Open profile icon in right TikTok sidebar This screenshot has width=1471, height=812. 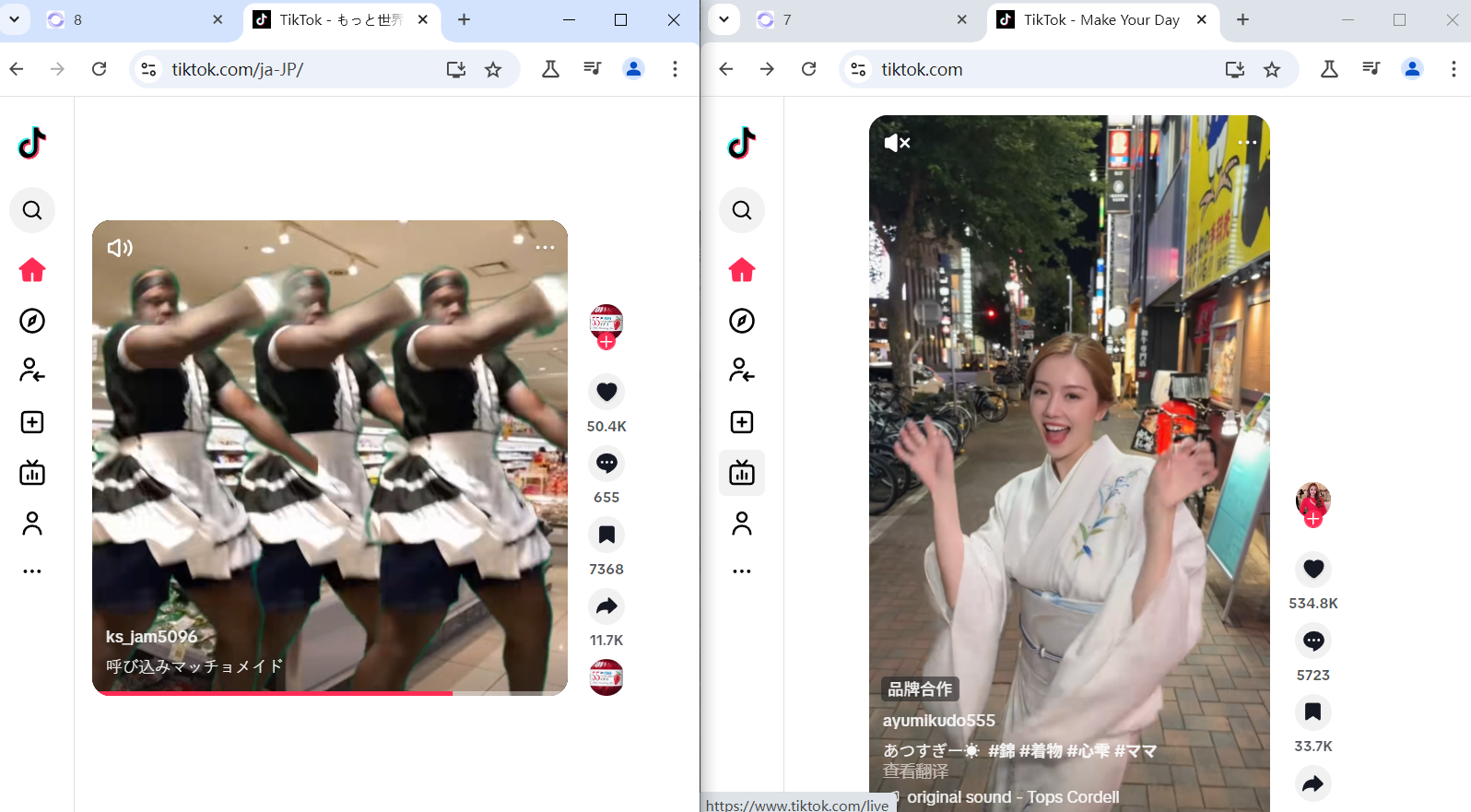click(742, 524)
